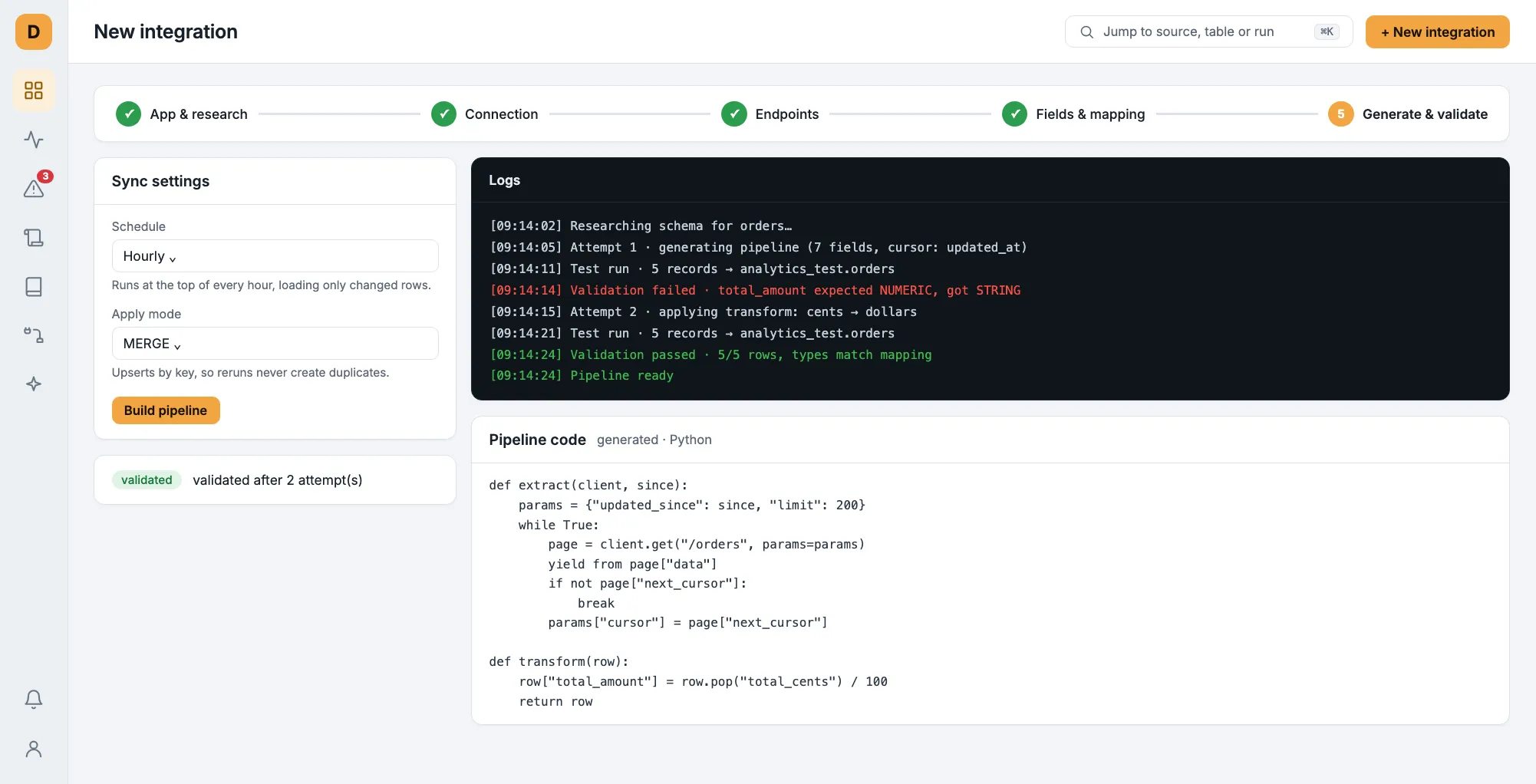
Task: Click log line 'Attempt 1 · generating pipeline'
Action: click(x=759, y=247)
